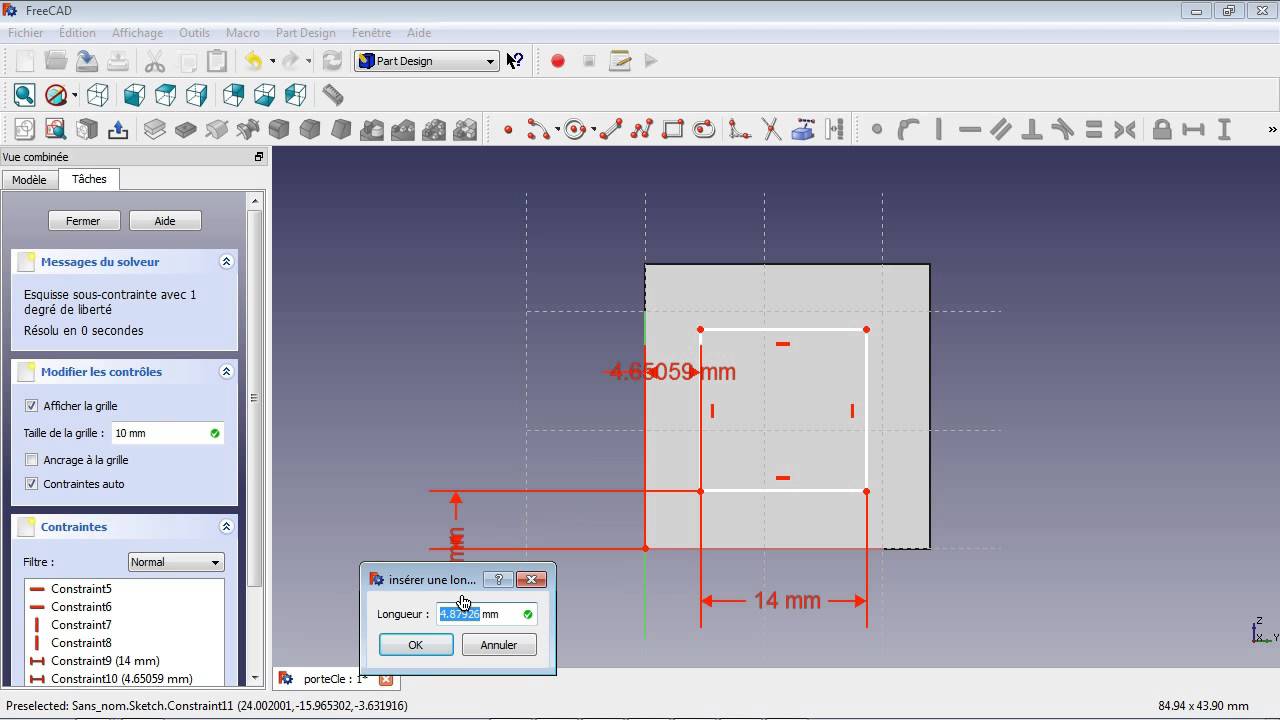Start macro recording with red circle

point(558,61)
